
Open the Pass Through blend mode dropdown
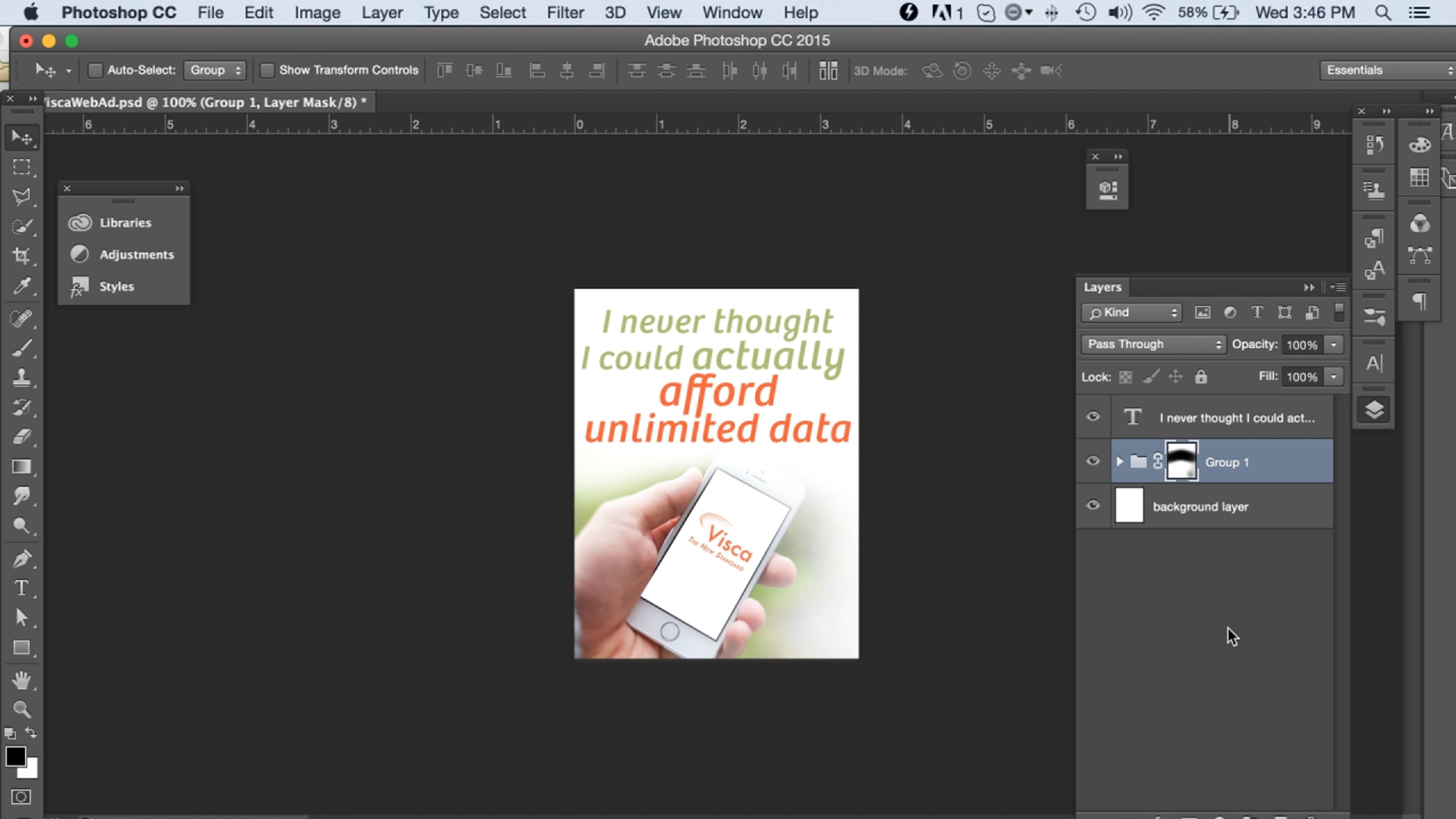click(x=1153, y=345)
